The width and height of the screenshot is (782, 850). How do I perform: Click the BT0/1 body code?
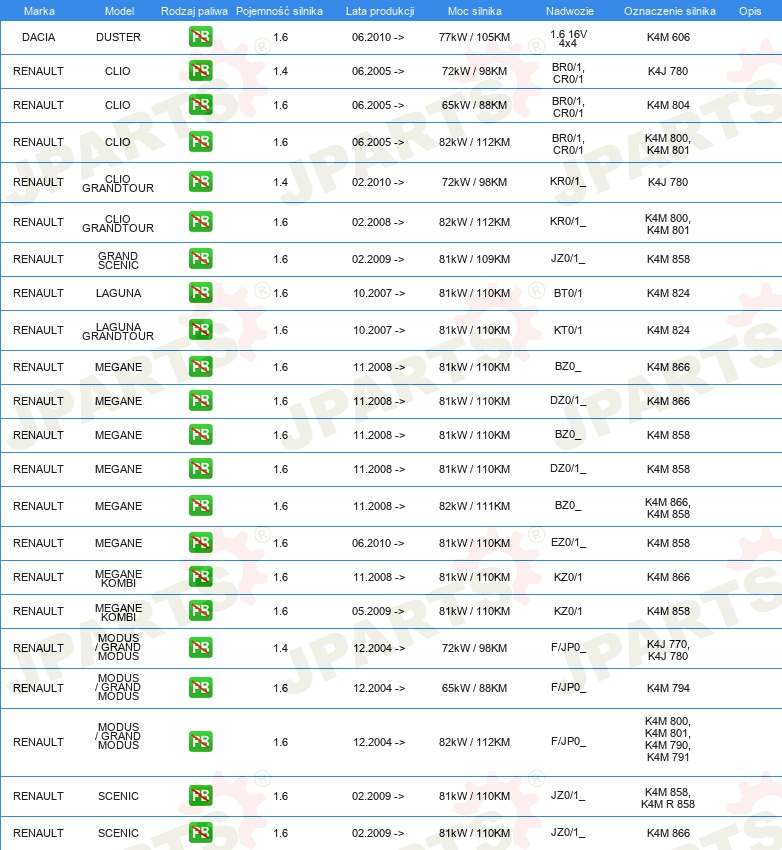click(568, 293)
